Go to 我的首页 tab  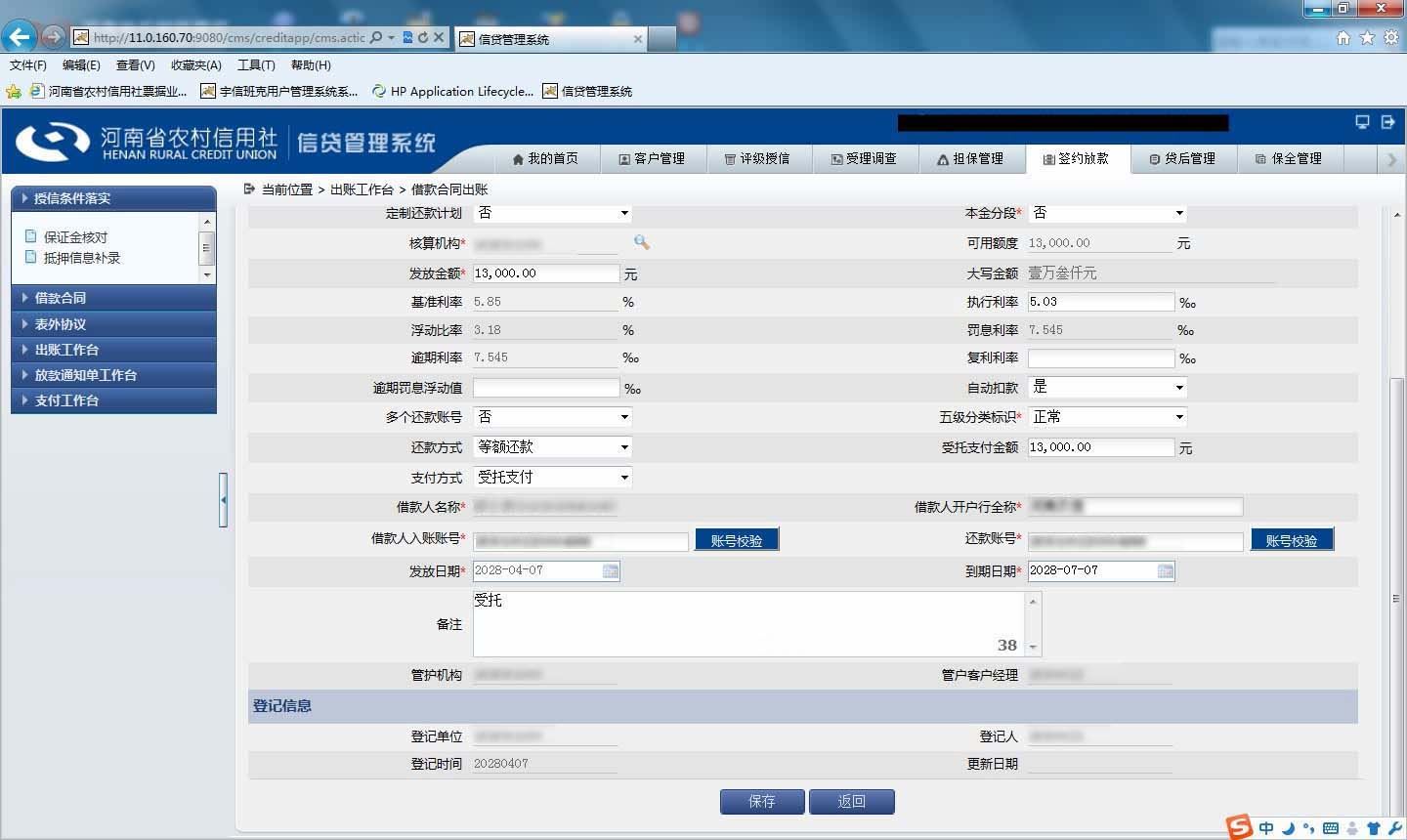pyautogui.click(x=544, y=158)
